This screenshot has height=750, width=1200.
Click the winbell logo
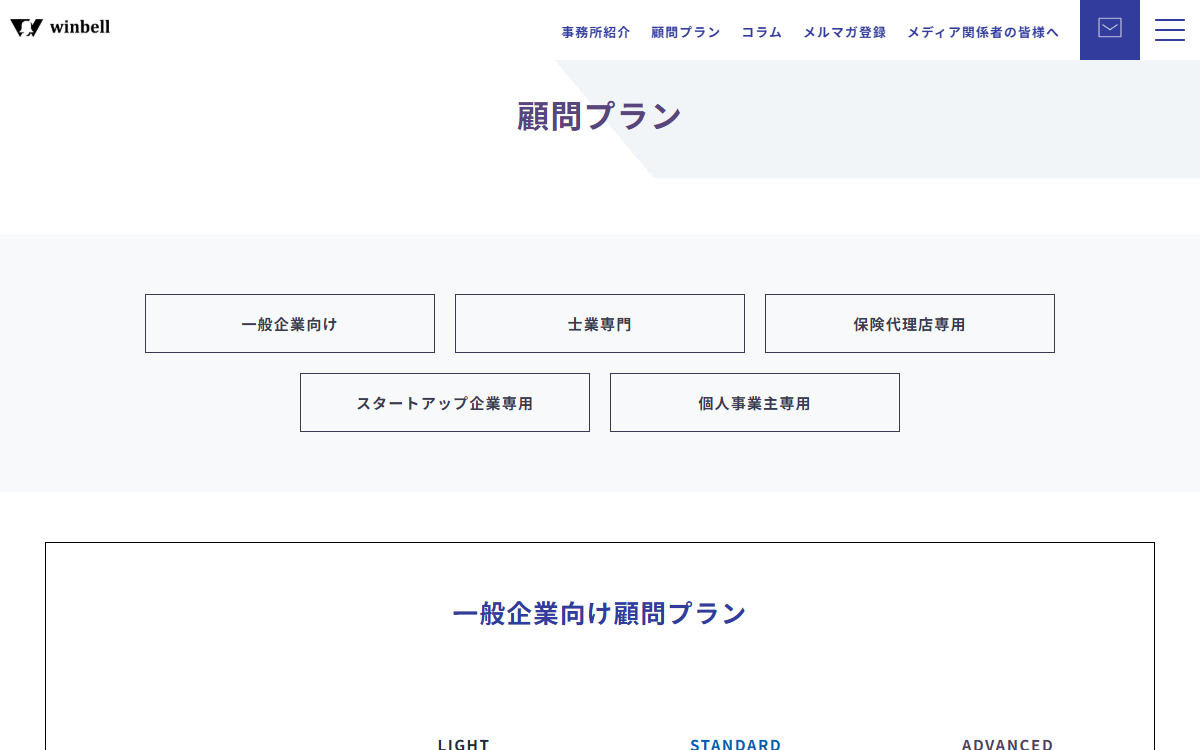(60, 28)
